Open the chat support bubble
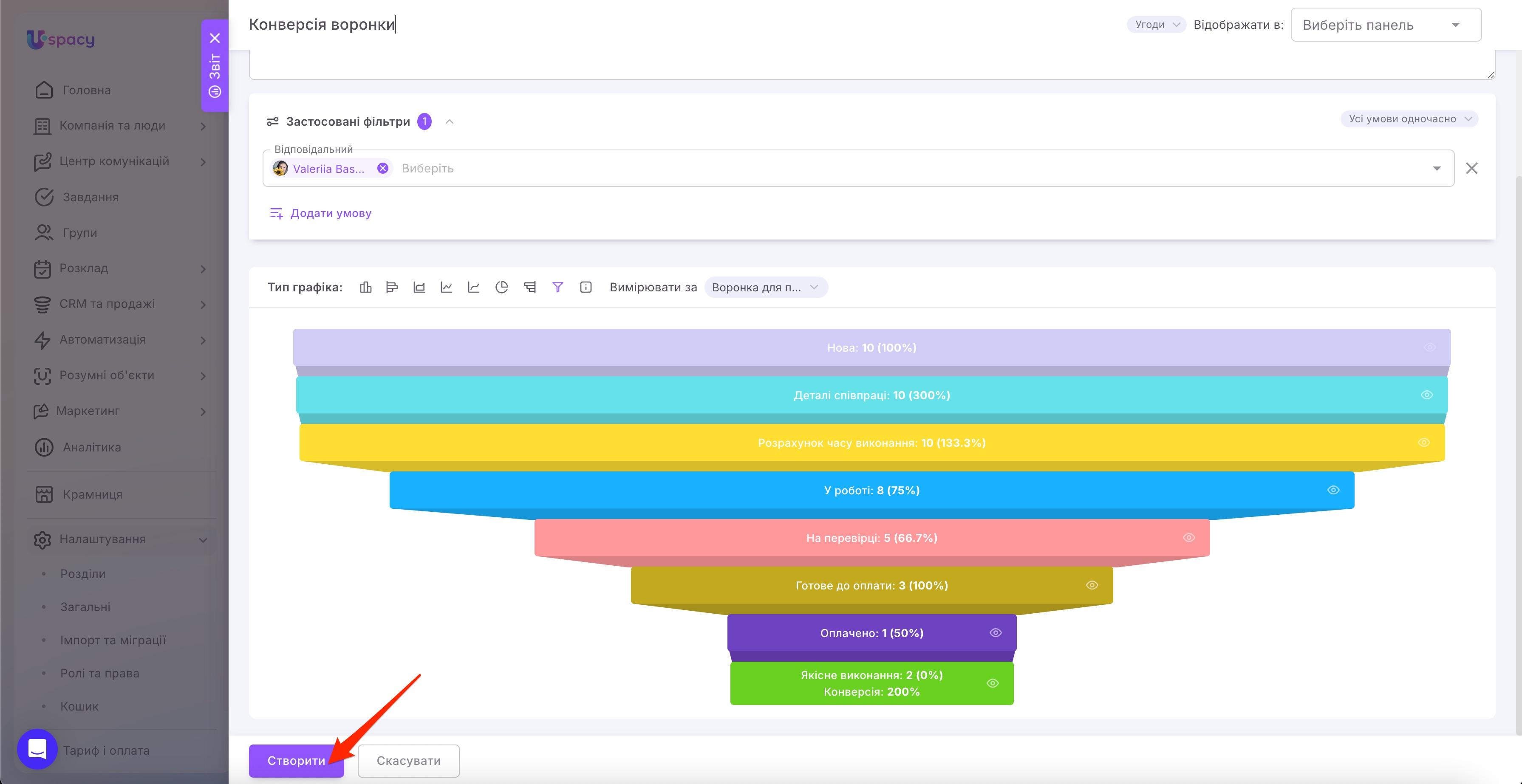 click(x=37, y=749)
